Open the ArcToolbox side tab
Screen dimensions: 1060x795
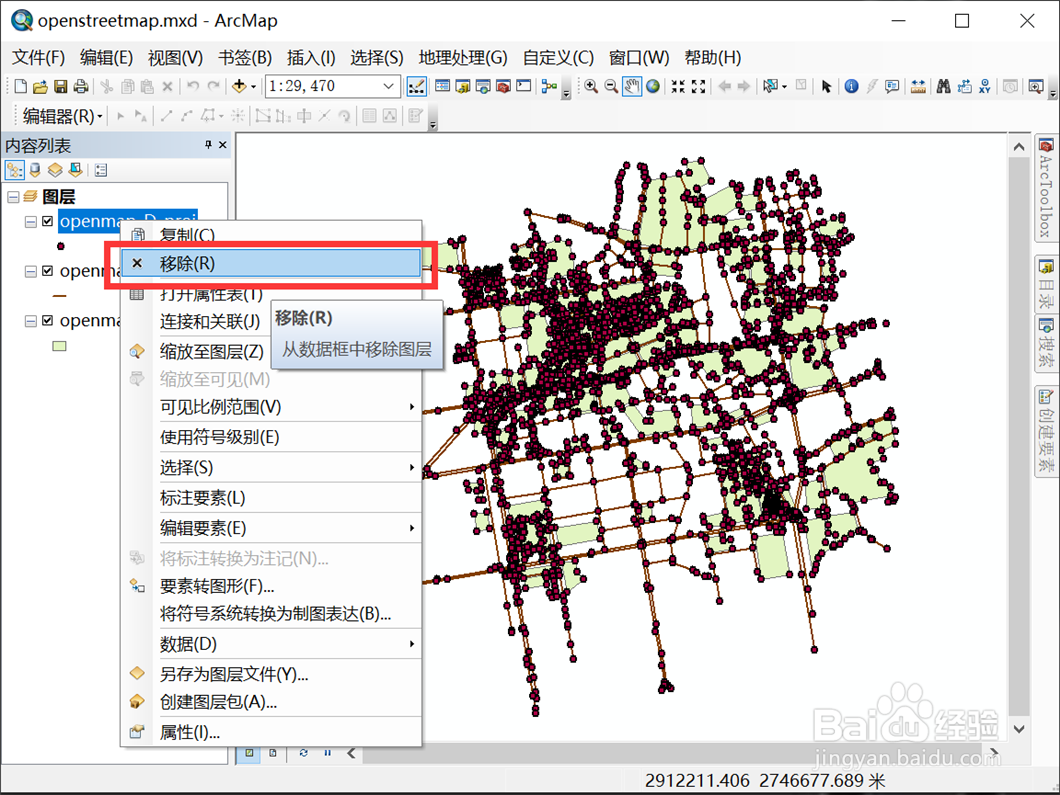point(1046,189)
